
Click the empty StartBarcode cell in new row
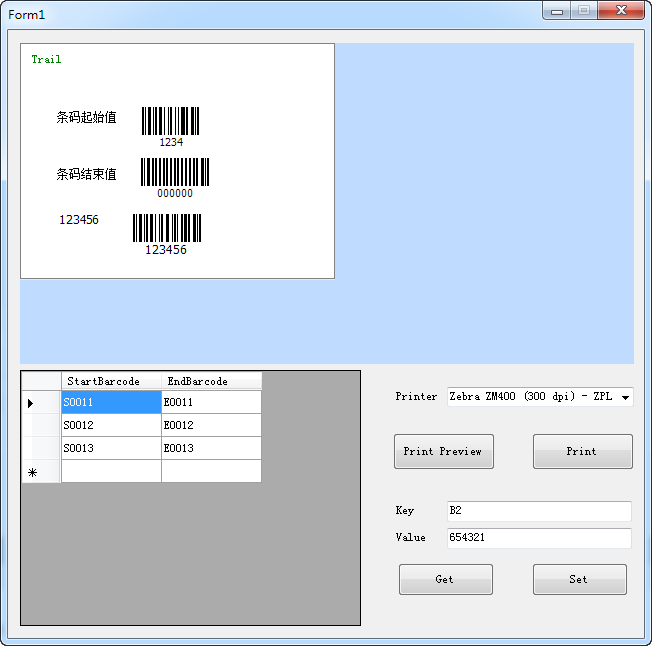(x=111, y=471)
